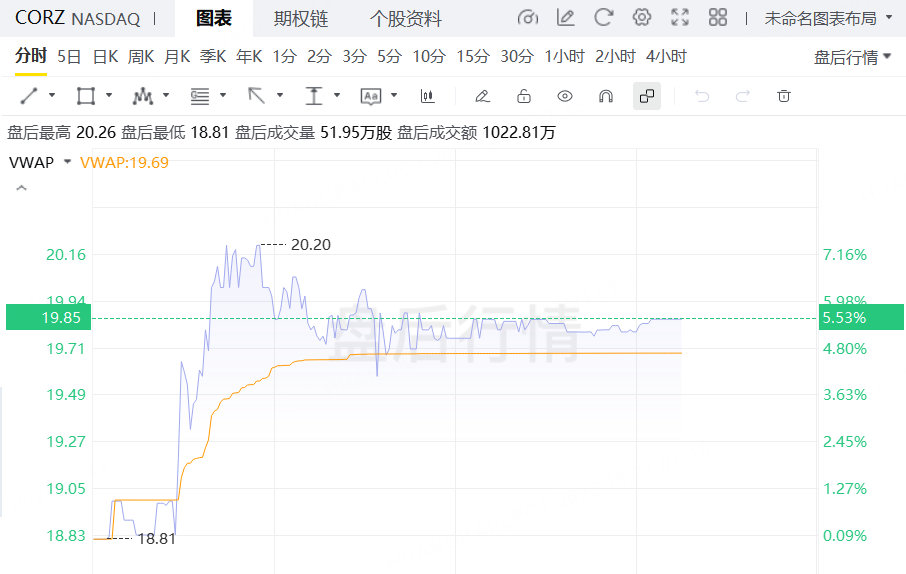Open 未命名图表布局 layout dropdown
906x574 pixels.
[x=827, y=18]
